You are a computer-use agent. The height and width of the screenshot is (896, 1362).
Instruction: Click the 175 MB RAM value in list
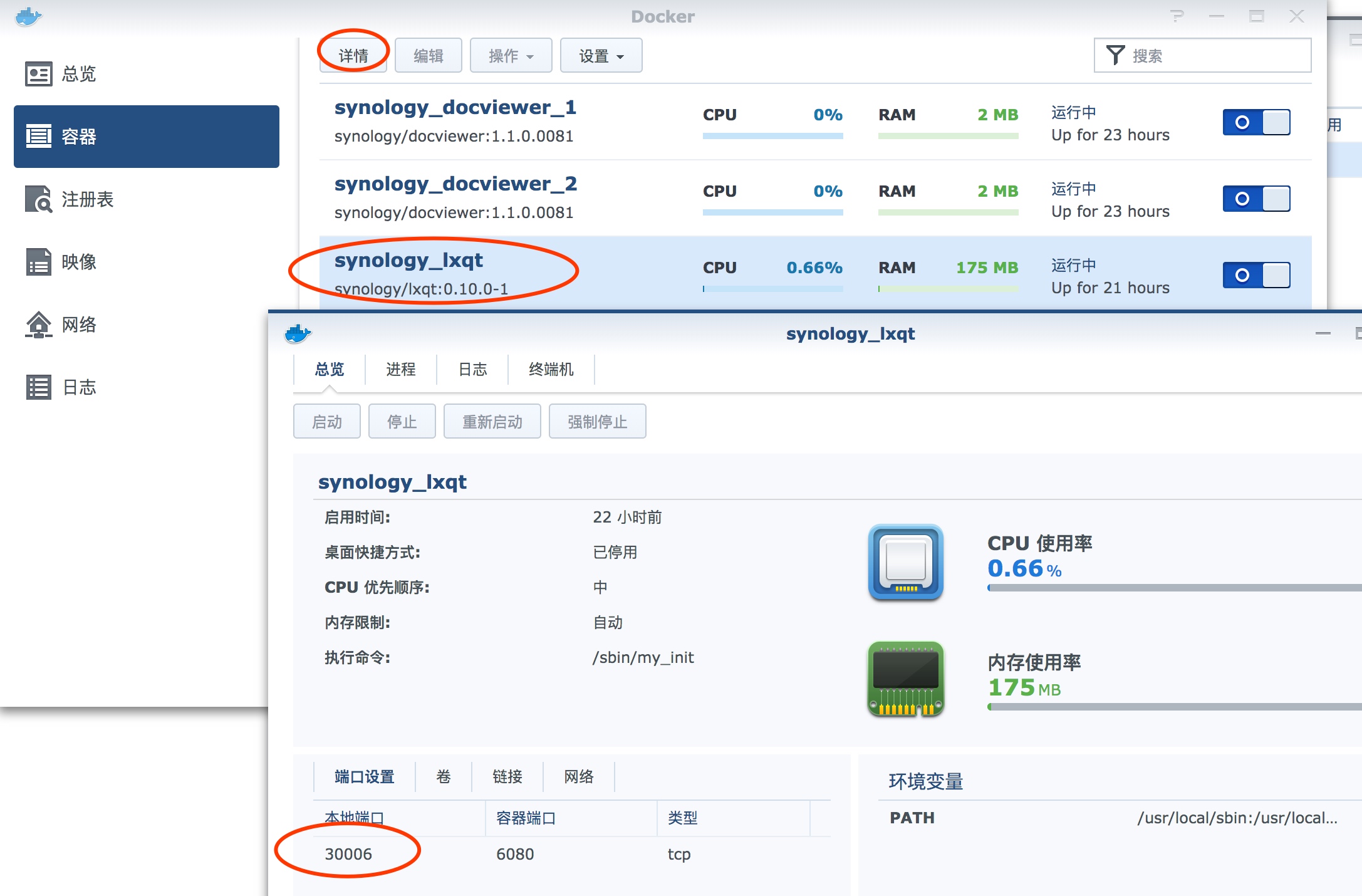tap(987, 268)
